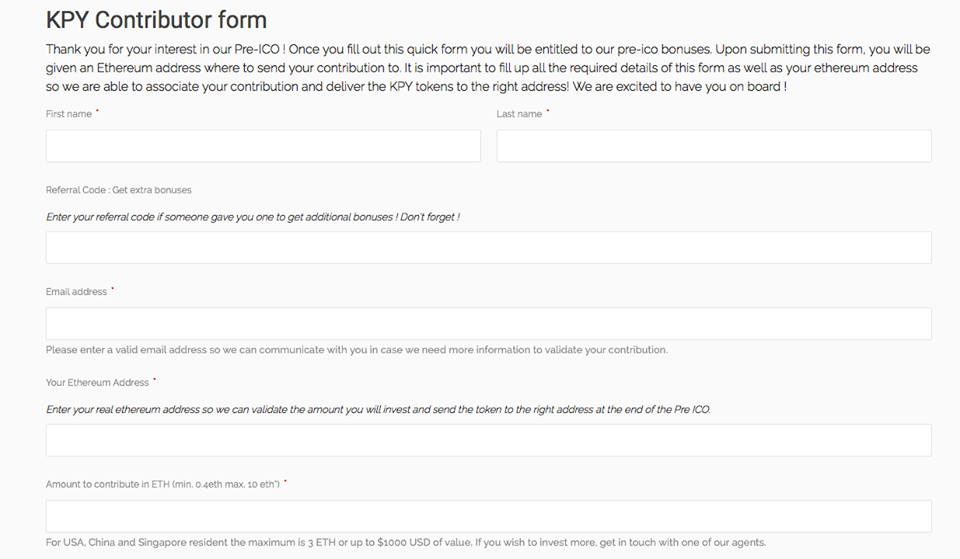This screenshot has height=559, width=960.
Task: Focus the Last name text box
Action: pyautogui.click(x=714, y=146)
